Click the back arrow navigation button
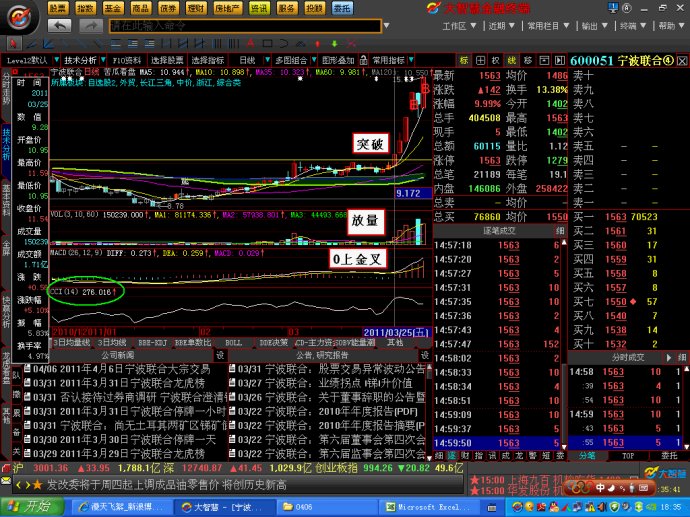Image resolution: width=690 pixels, height=517 pixels. point(59,26)
